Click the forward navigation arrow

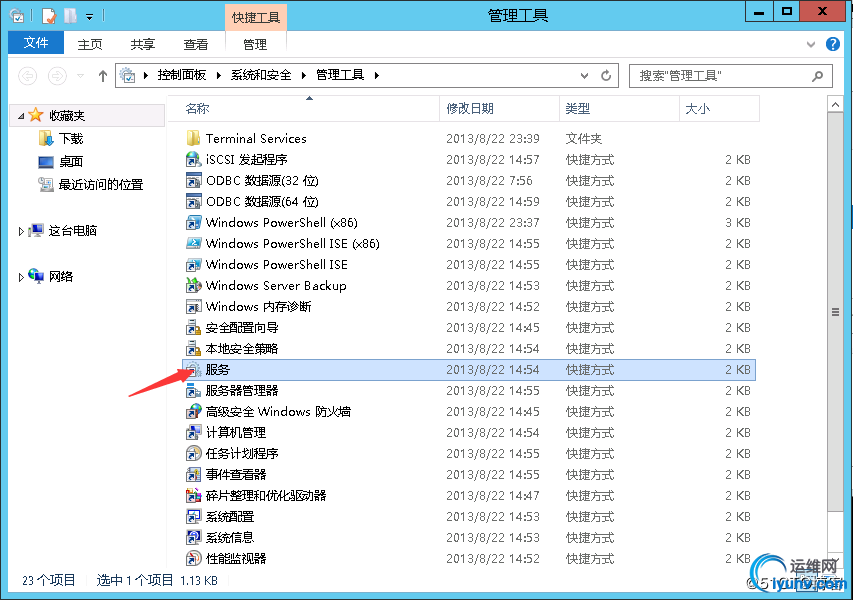point(57,76)
